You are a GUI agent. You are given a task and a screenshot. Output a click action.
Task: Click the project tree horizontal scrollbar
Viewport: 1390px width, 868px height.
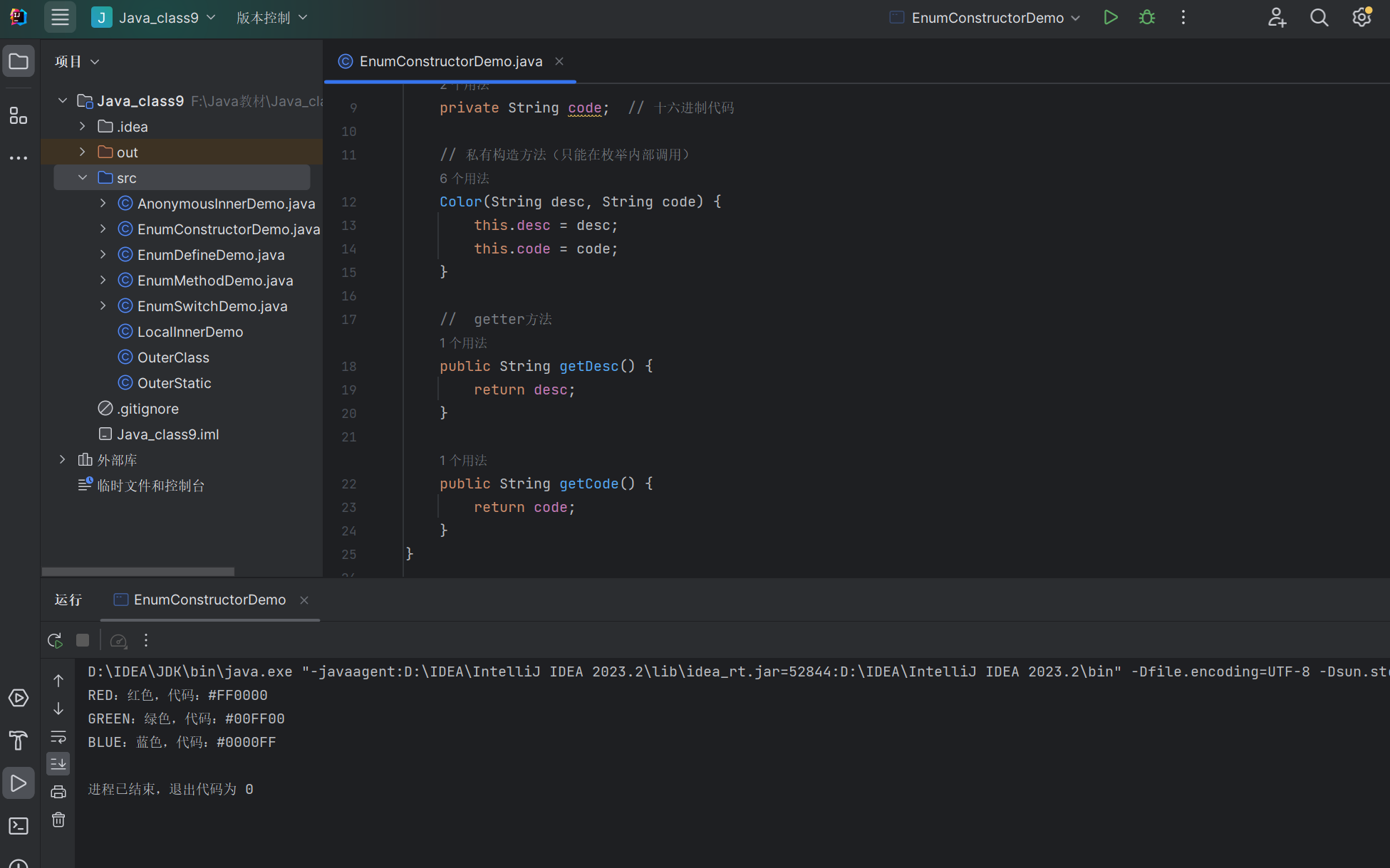[x=138, y=571]
